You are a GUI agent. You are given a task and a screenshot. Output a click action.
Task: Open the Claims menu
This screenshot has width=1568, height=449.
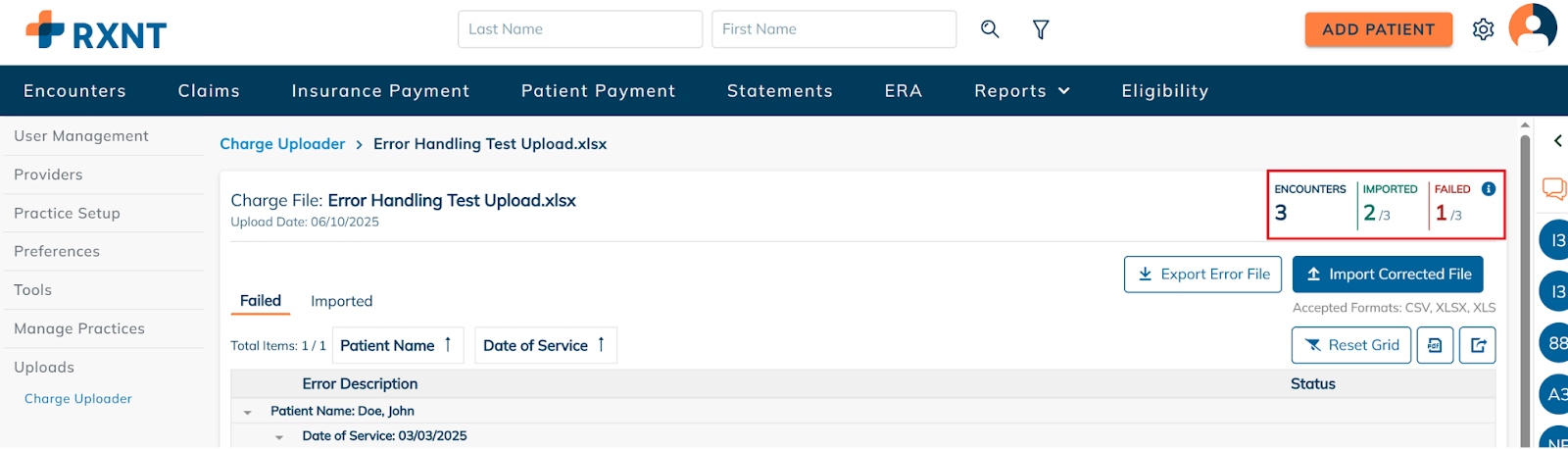pos(209,91)
